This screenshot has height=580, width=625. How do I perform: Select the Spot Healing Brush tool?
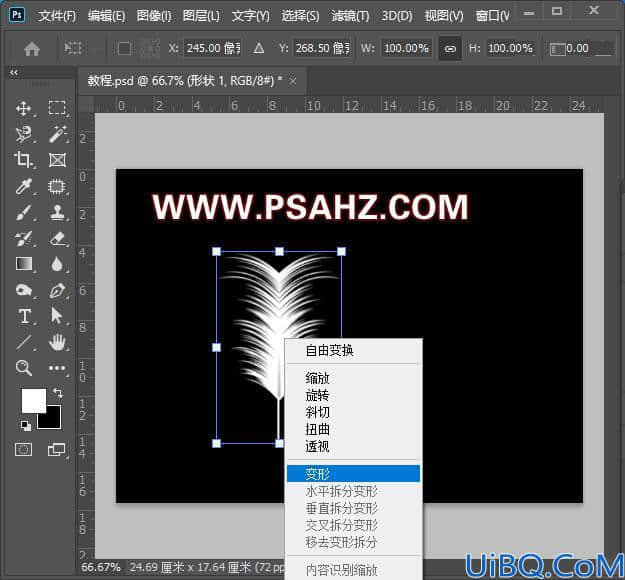pos(57,186)
